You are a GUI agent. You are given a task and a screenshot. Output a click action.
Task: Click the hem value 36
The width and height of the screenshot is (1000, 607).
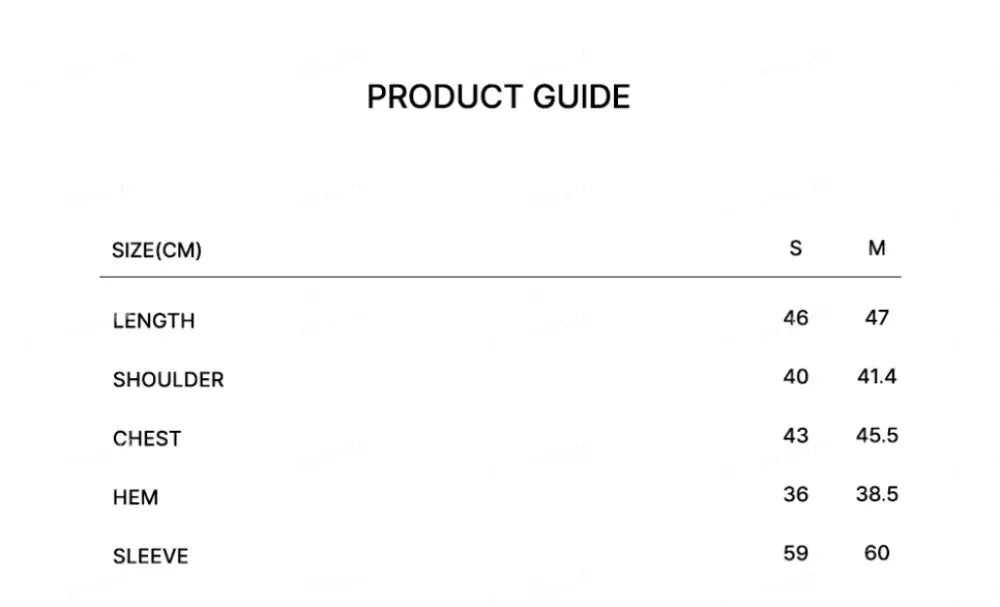pos(796,494)
